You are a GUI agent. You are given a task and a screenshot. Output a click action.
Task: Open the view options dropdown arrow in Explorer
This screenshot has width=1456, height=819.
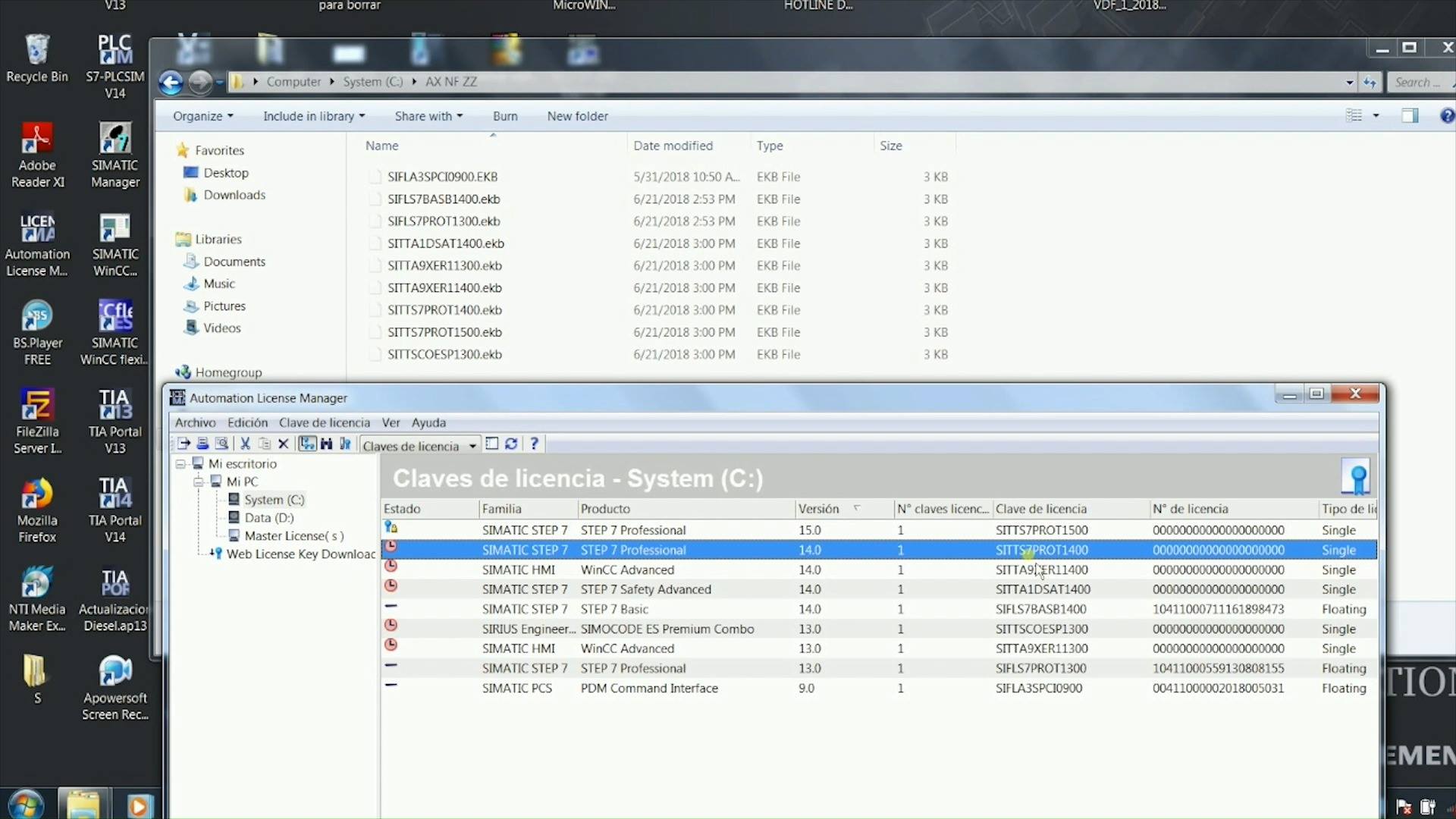click(1376, 115)
